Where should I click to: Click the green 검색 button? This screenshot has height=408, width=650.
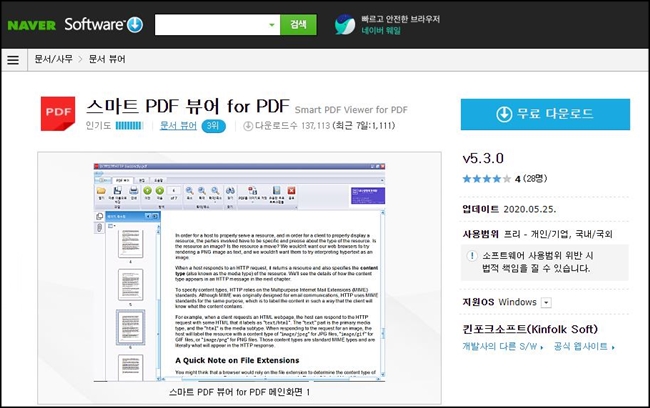[298, 25]
